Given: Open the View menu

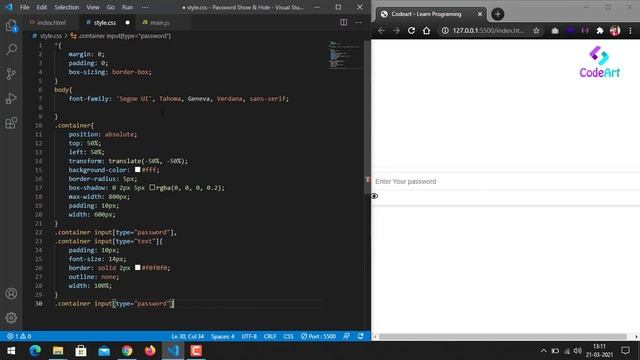Looking at the screenshot, I should (93, 7).
